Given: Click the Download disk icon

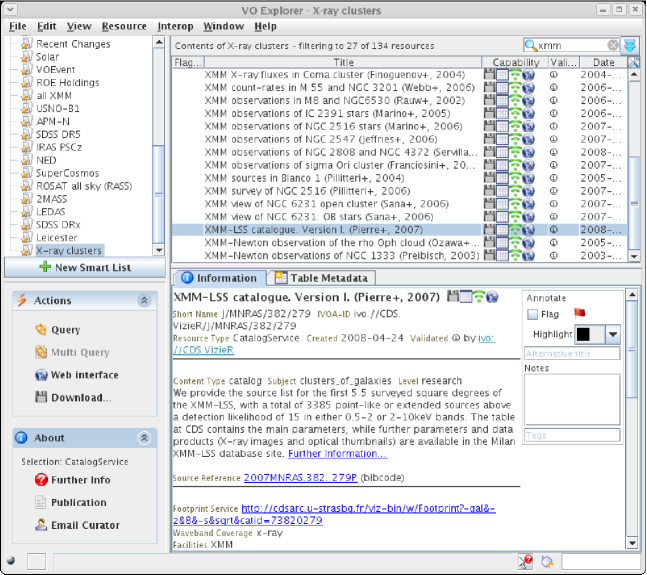Looking at the screenshot, I should coord(41,397).
